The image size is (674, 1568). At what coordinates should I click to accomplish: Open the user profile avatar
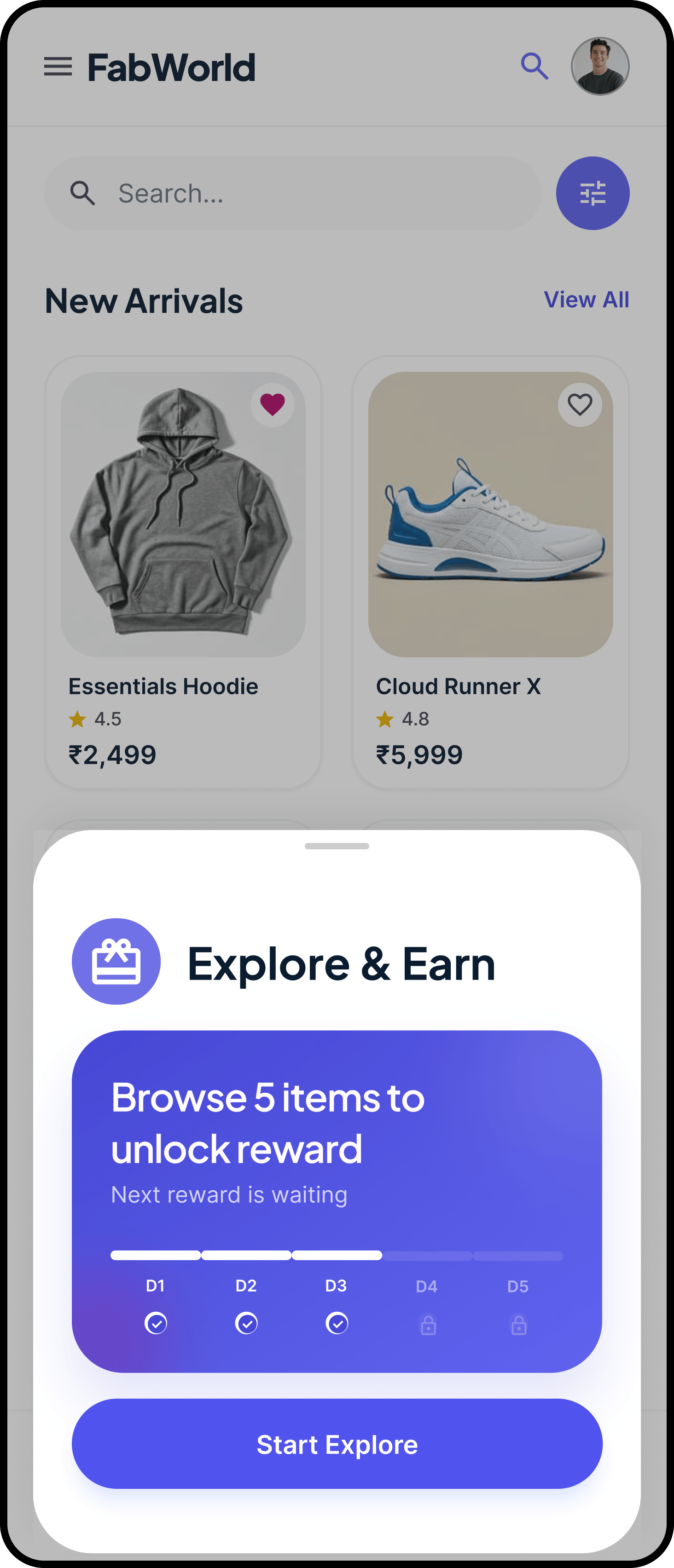[600, 66]
